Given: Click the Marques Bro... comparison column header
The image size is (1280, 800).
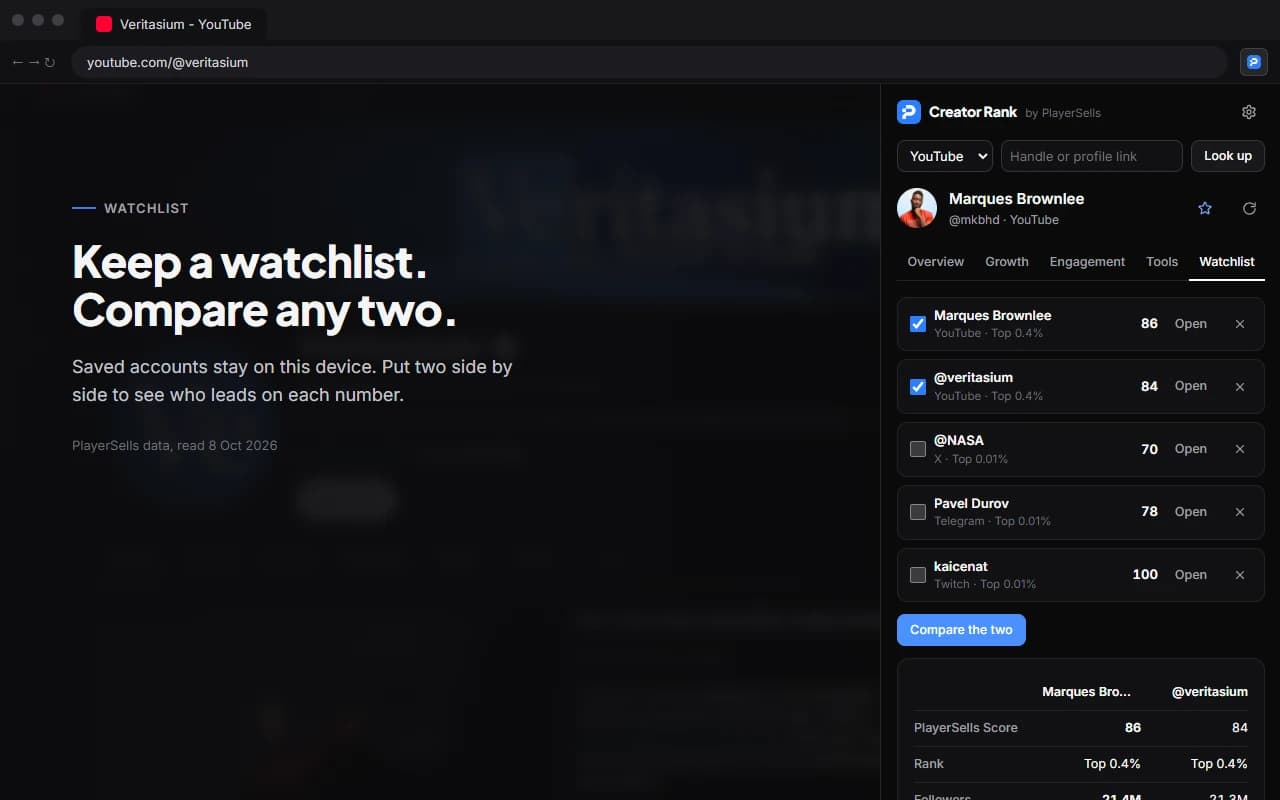Looking at the screenshot, I should pos(1086,692).
